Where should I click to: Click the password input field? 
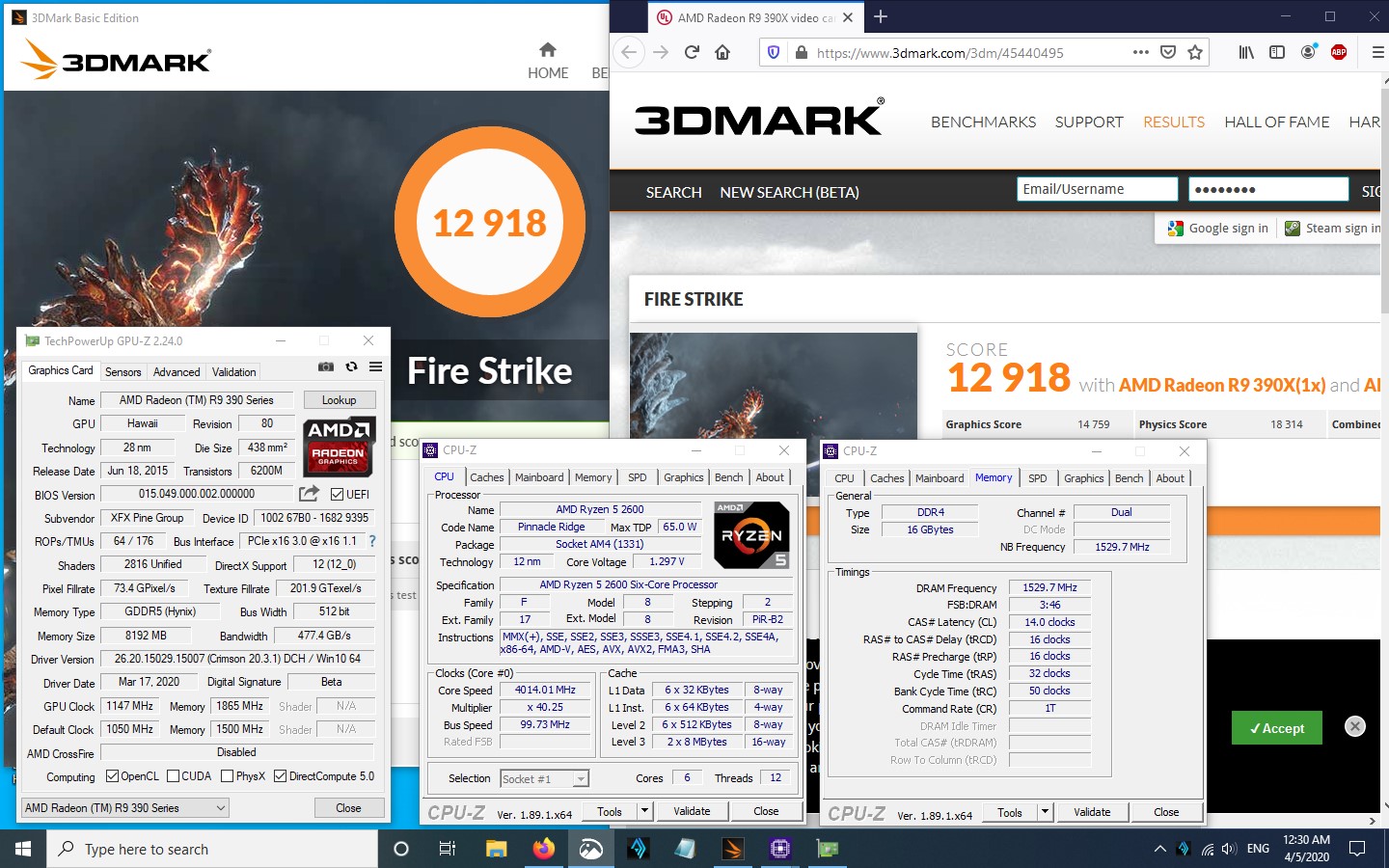[x=1268, y=189]
